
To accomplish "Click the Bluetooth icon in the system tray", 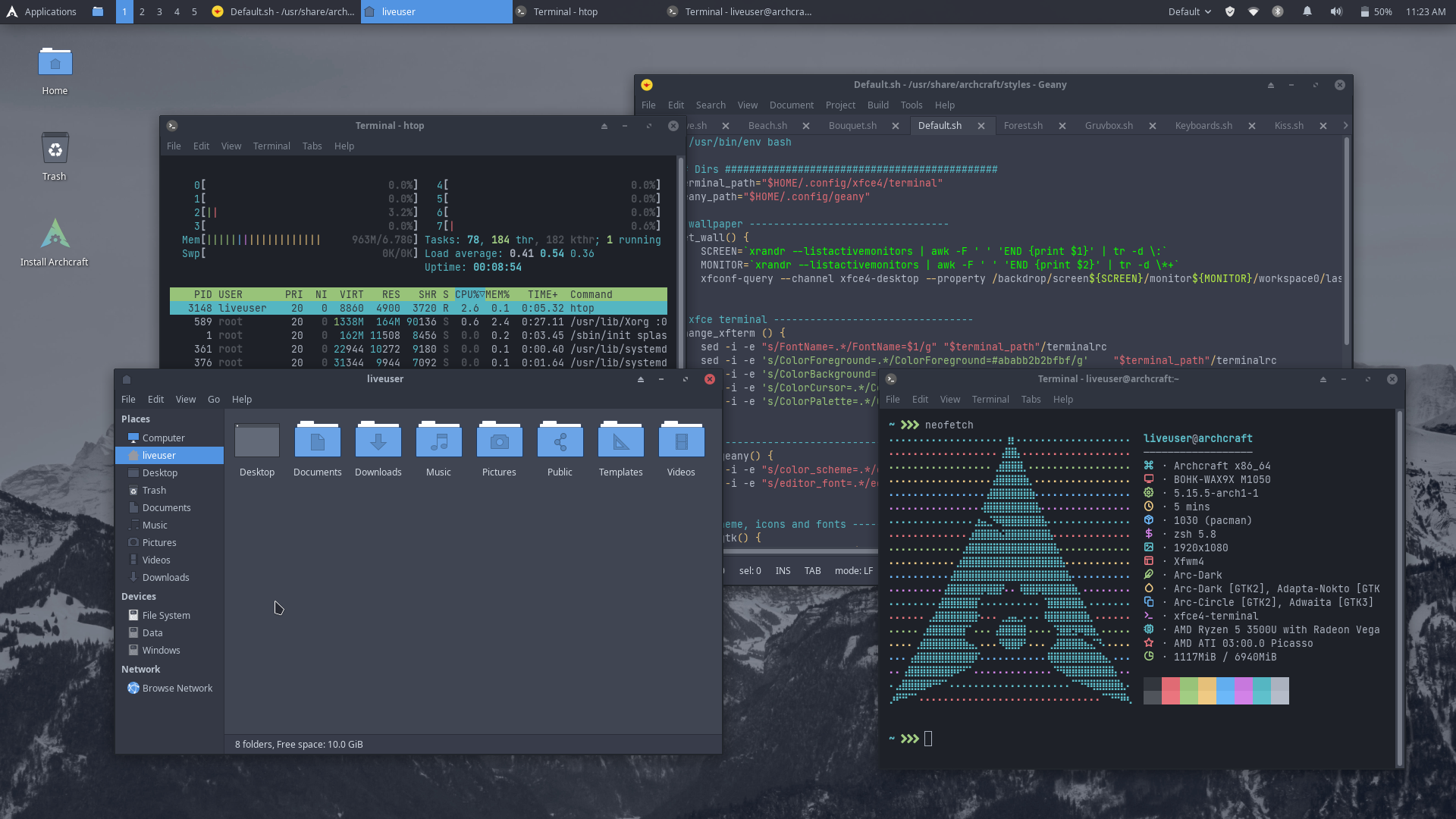I will coord(1277,11).
